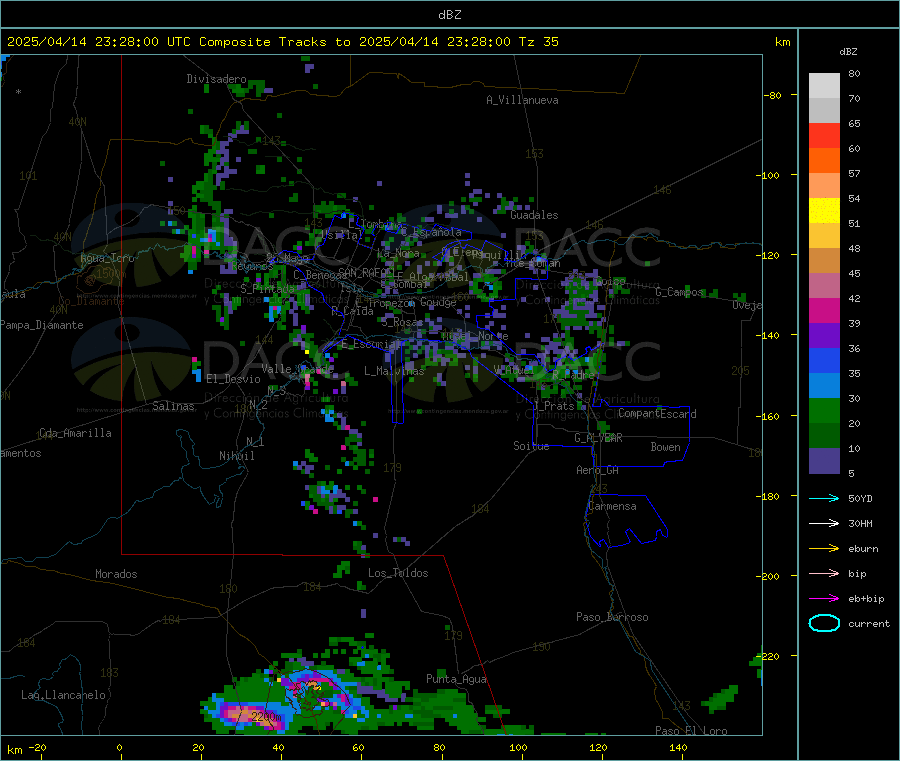This screenshot has width=900, height=761.
Task: Click the 'dBZ' title at top
Action: point(449,15)
